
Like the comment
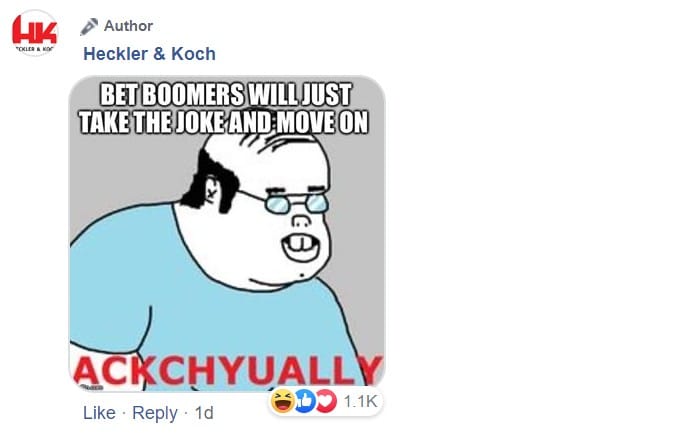(x=99, y=413)
